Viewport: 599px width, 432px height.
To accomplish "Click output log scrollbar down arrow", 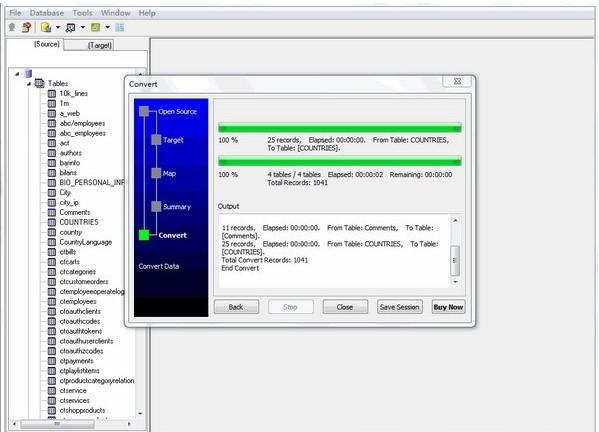I will point(455,282).
